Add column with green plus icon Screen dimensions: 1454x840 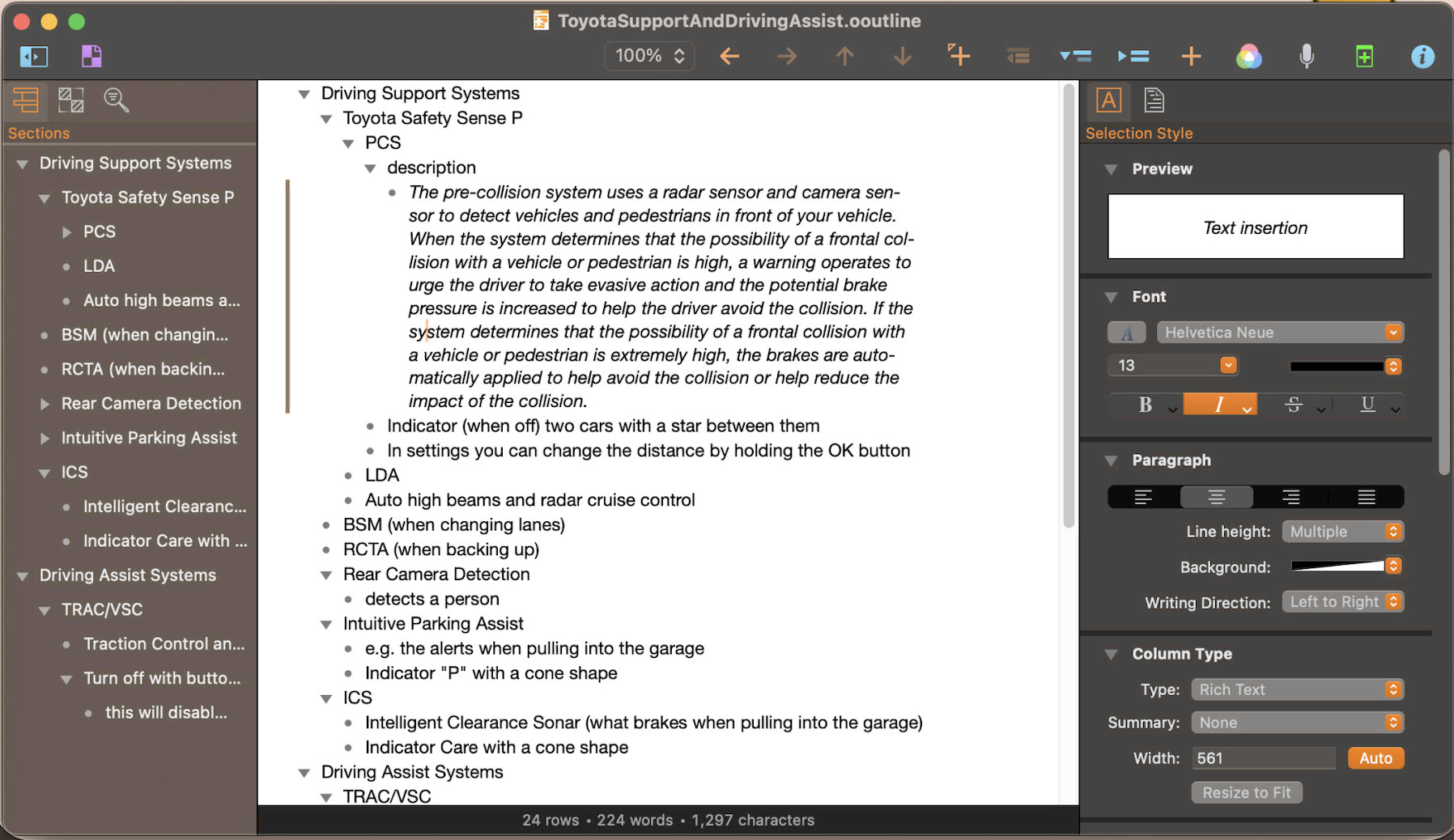[1364, 56]
